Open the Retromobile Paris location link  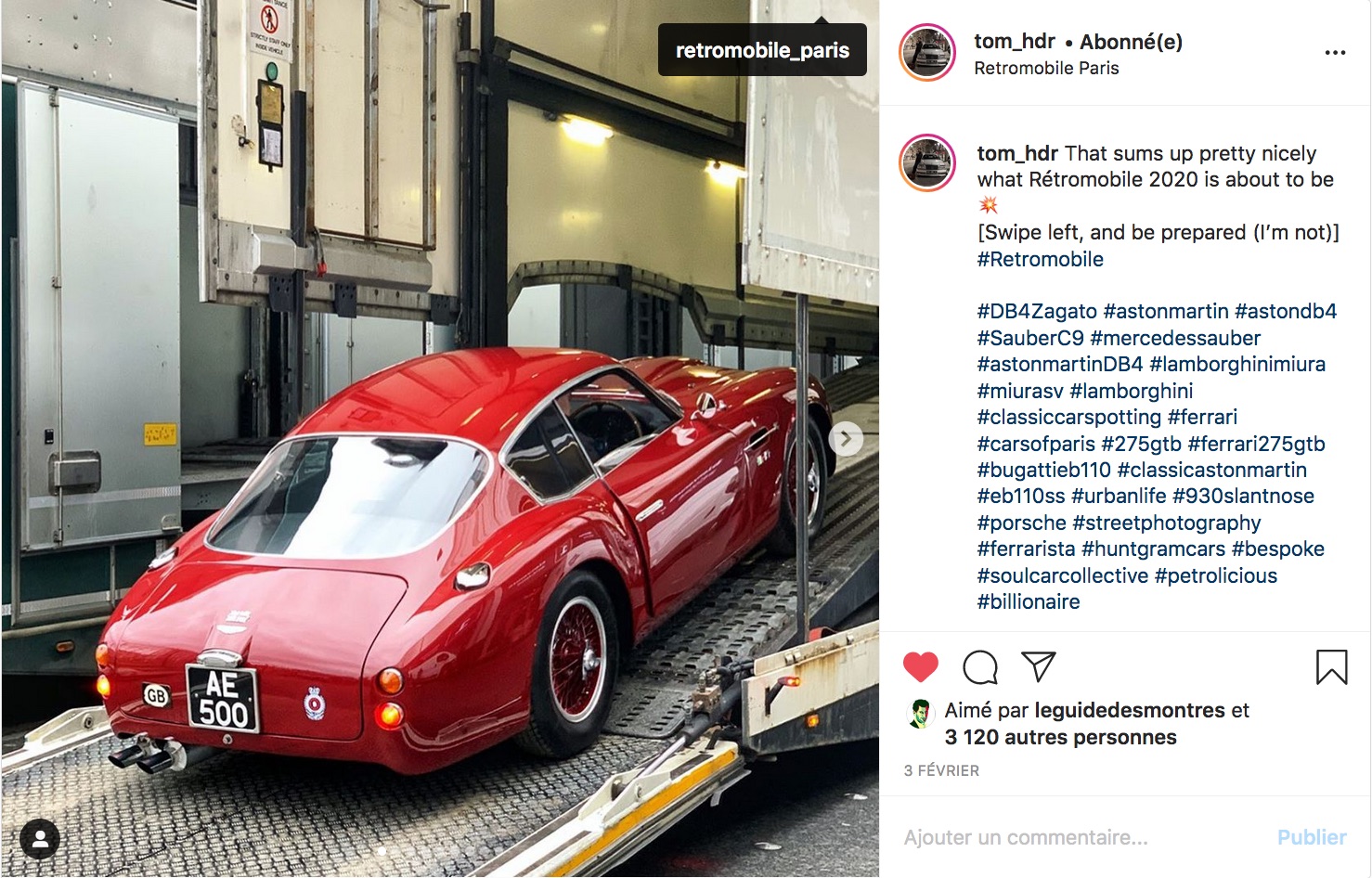(x=1046, y=68)
